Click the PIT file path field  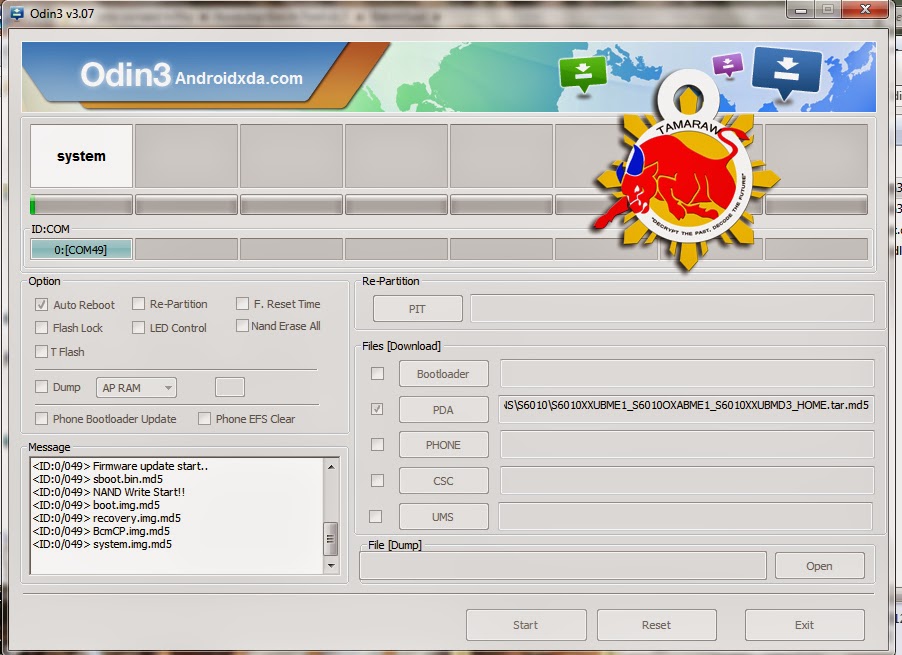pyautogui.click(x=672, y=309)
